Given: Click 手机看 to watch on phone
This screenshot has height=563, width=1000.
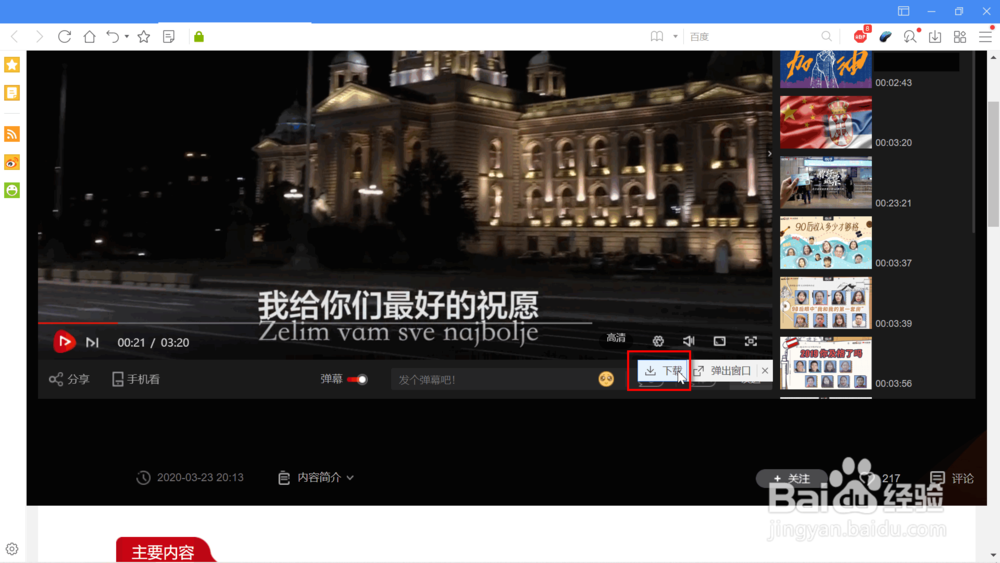Looking at the screenshot, I should [x=136, y=379].
